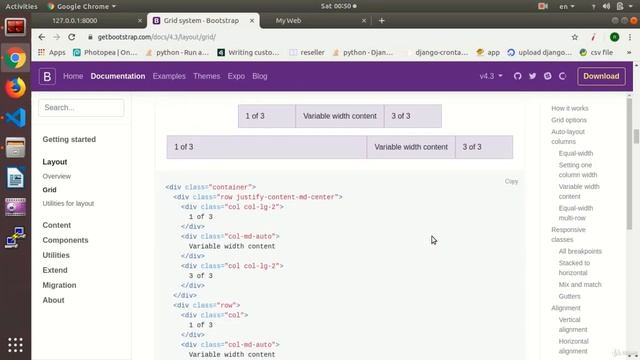Viewport: 640px width, 360px height.
Task: Click the address bar URL
Action: click(x=157, y=37)
